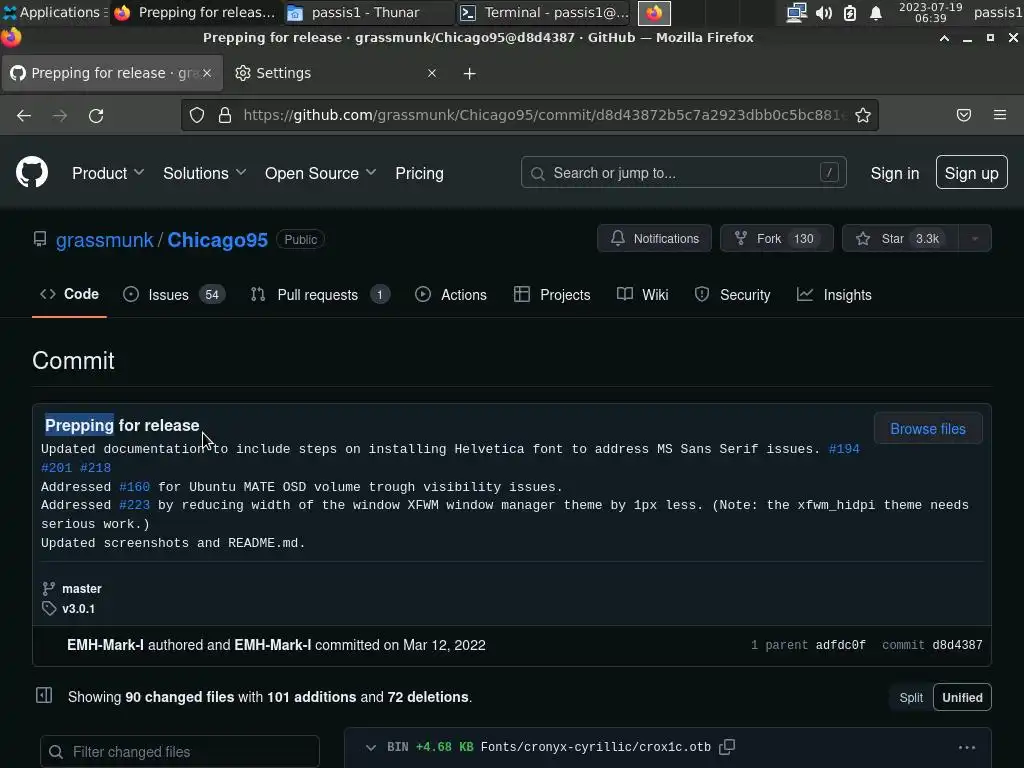Image resolution: width=1024 pixels, height=768 pixels.
Task: Click the GitHub Octocat logo
Action: pos(32,172)
